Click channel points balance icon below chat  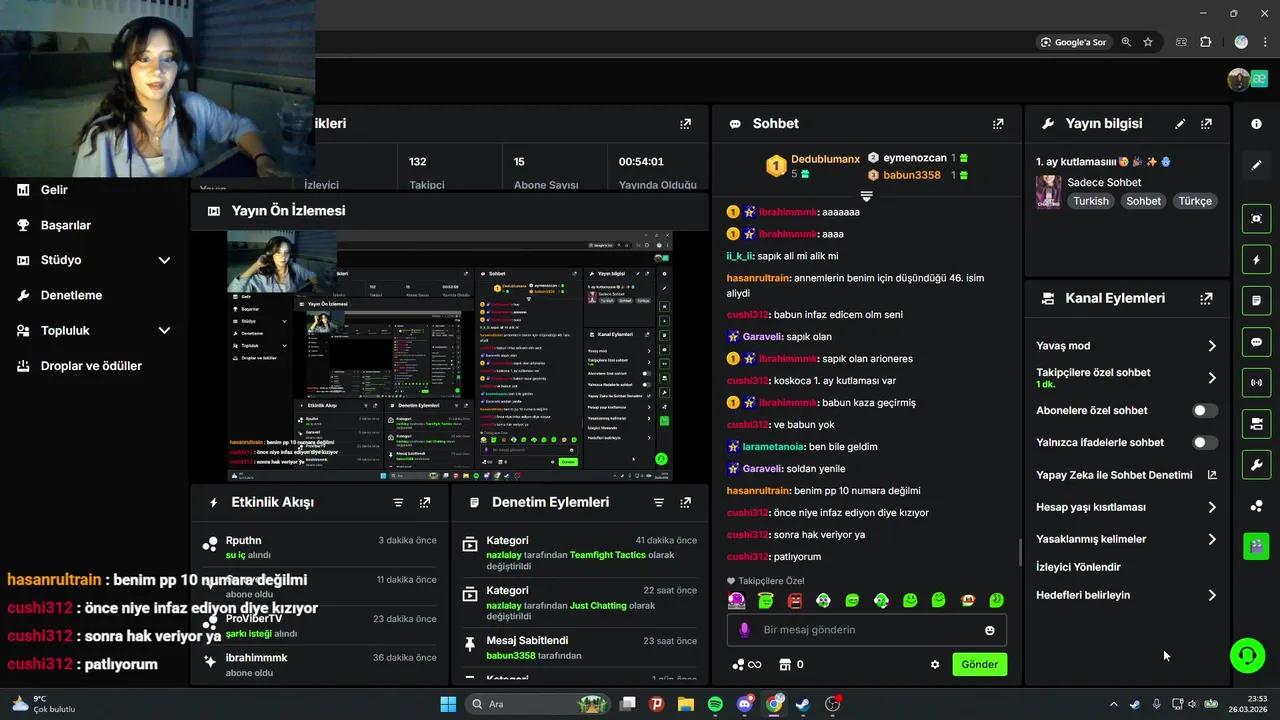(x=747, y=664)
